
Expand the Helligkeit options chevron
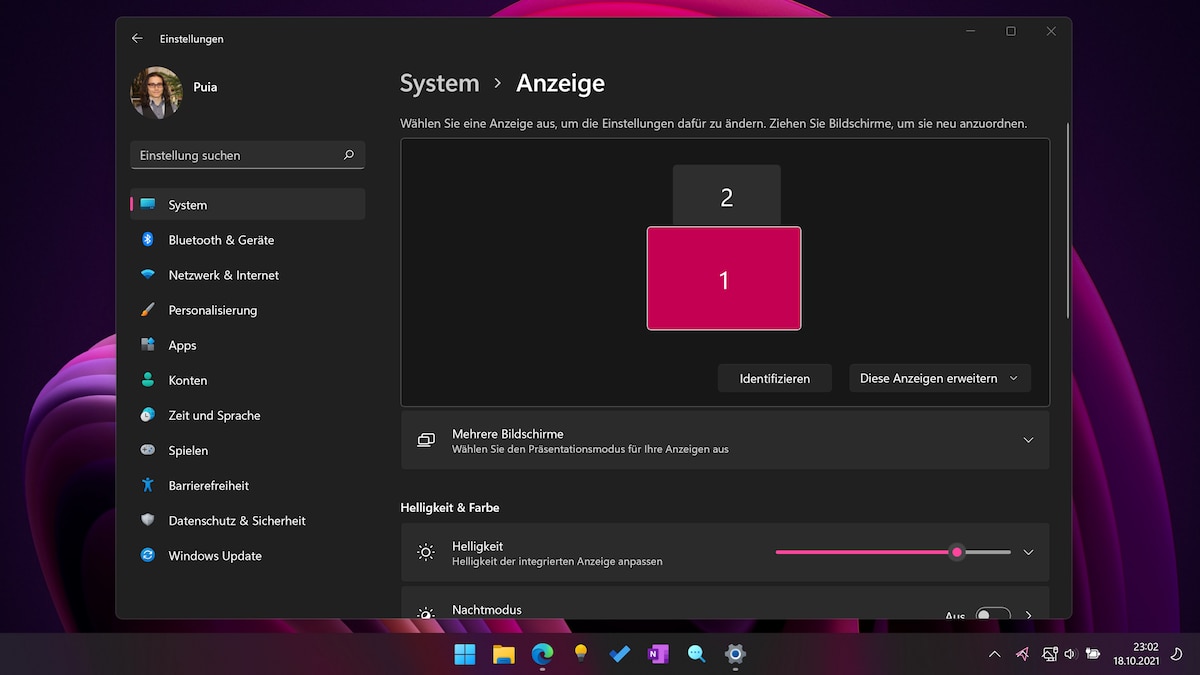click(x=1028, y=551)
